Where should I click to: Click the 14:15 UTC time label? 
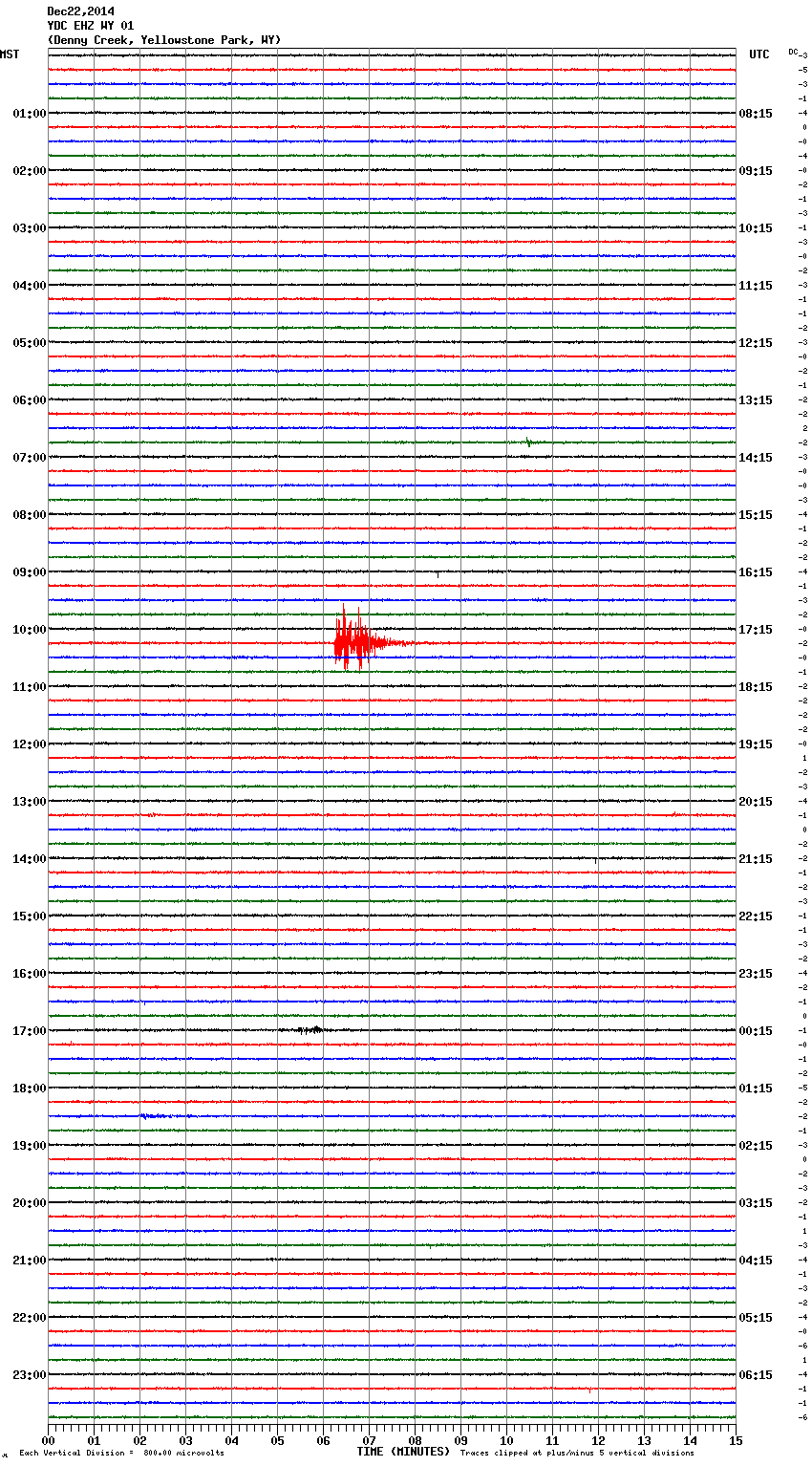[x=756, y=458]
